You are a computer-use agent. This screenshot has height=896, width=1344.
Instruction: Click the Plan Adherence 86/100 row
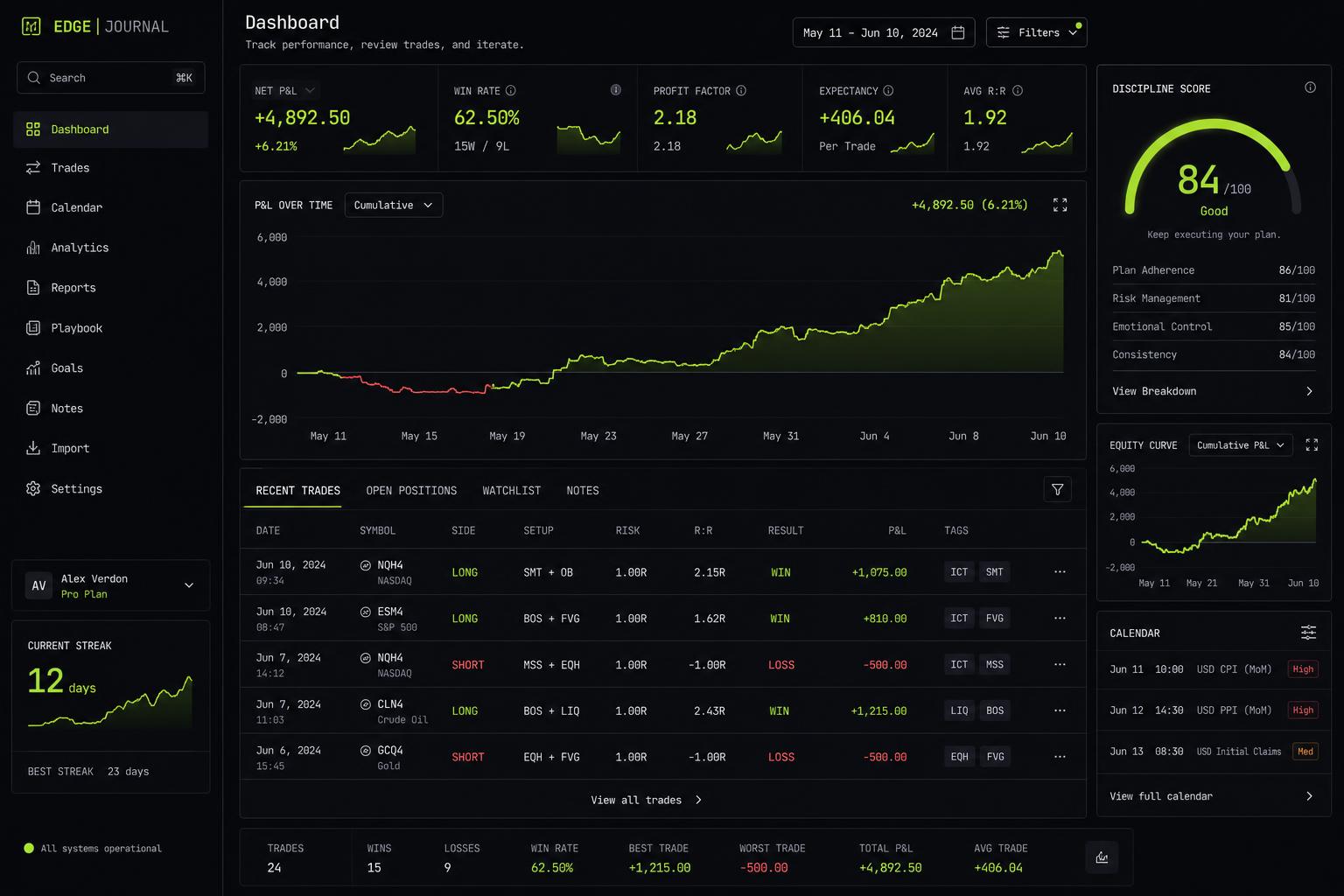click(1214, 270)
